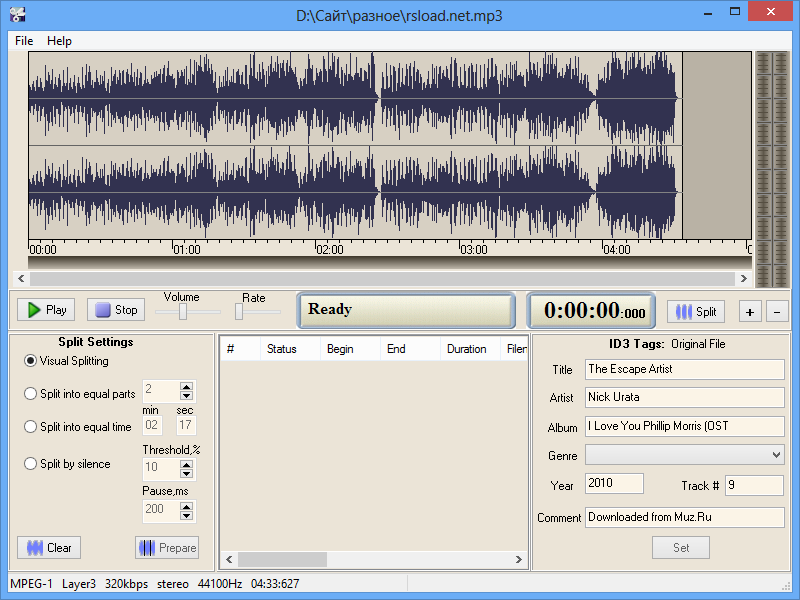Select Split into equal parts option
Screen dimensions: 800x600
point(31,394)
